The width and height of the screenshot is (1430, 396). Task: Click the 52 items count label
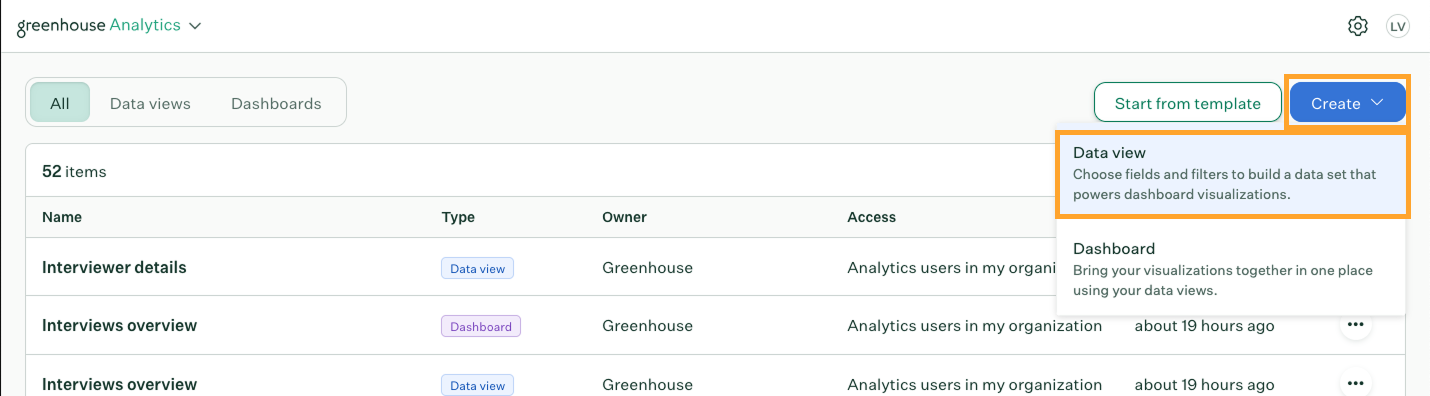click(74, 171)
